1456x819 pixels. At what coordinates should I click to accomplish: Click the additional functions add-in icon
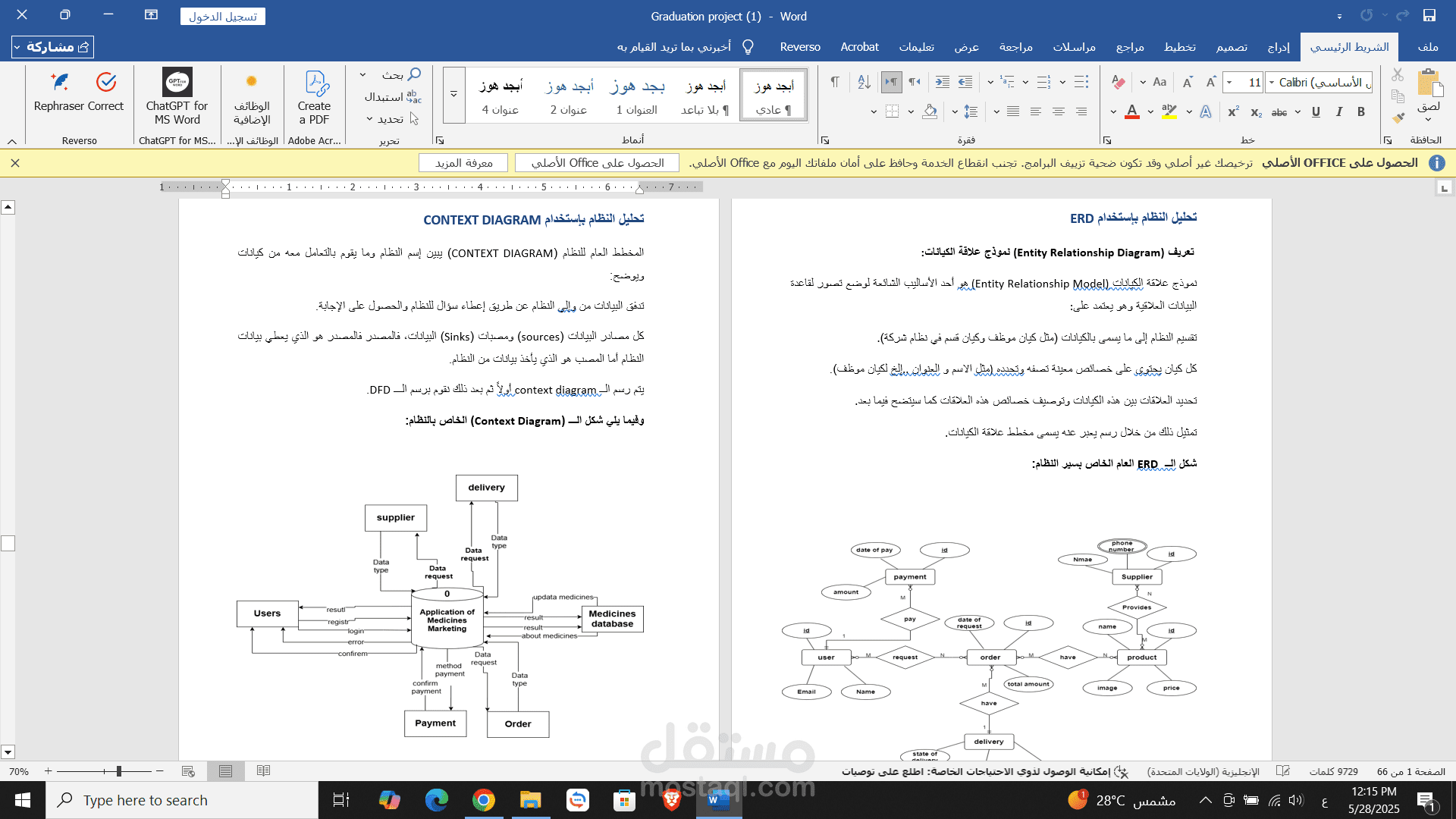coord(252,82)
